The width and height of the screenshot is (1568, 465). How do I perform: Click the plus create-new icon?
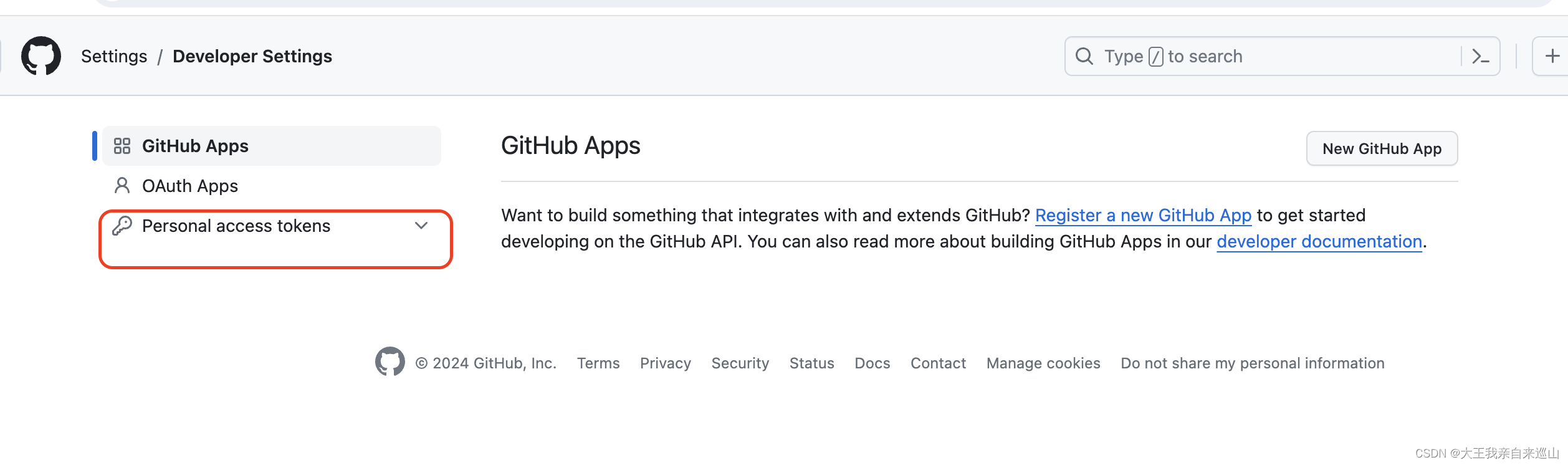click(1552, 56)
